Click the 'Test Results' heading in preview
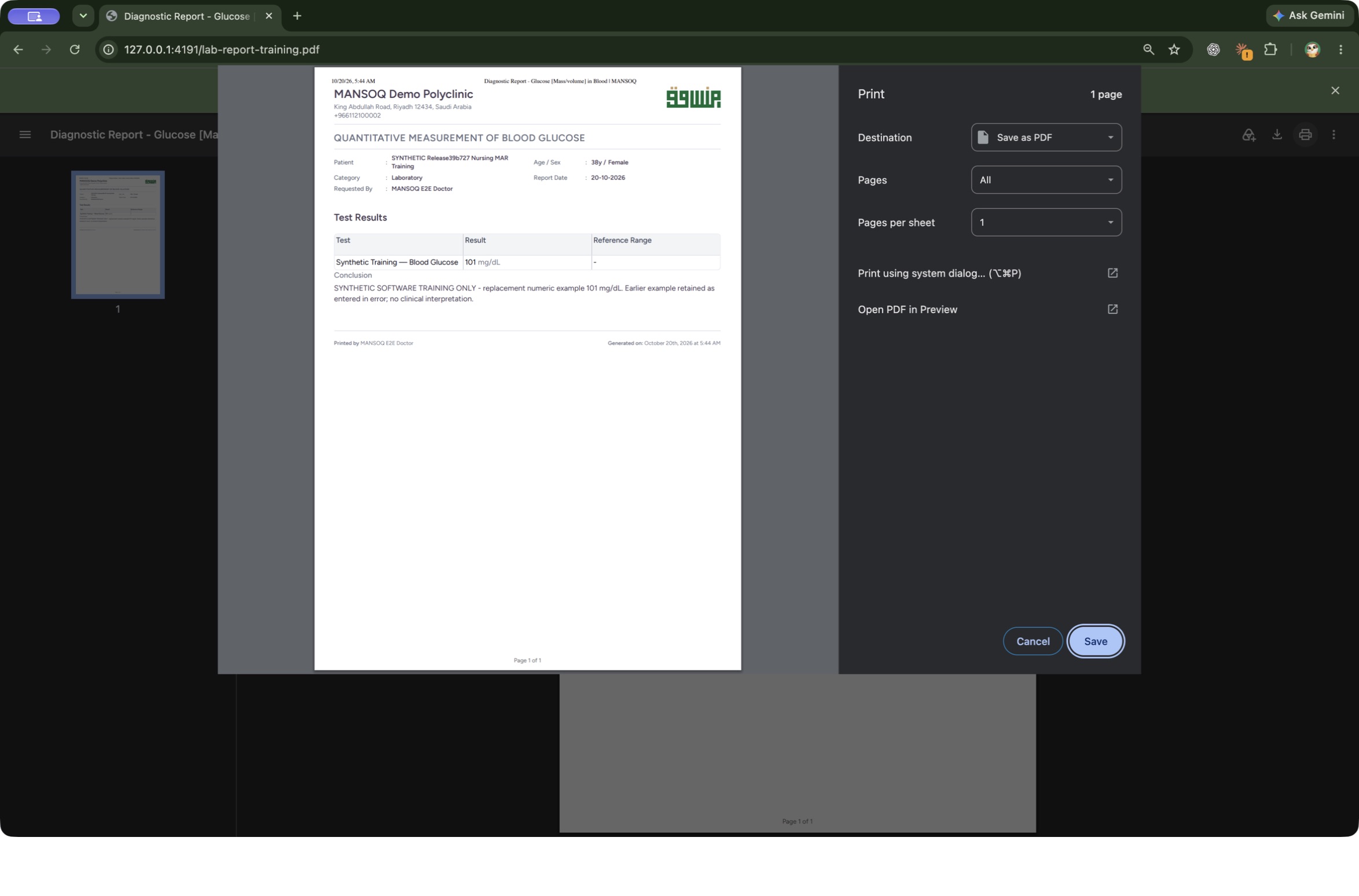The width and height of the screenshot is (1359, 896). tap(360, 218)
